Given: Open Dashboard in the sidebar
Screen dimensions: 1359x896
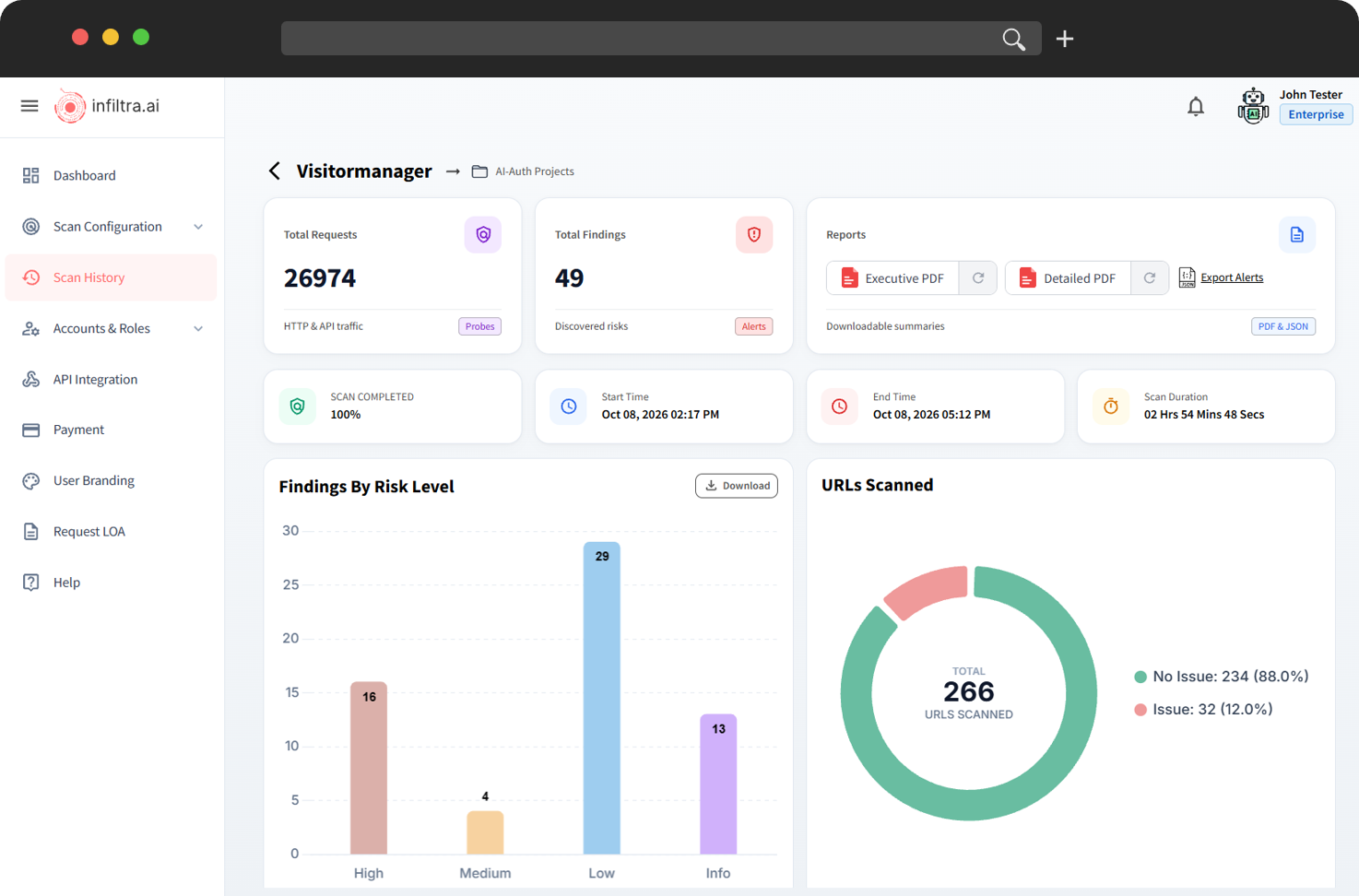Looking at the screenshot, I should [x=111, y=176].
